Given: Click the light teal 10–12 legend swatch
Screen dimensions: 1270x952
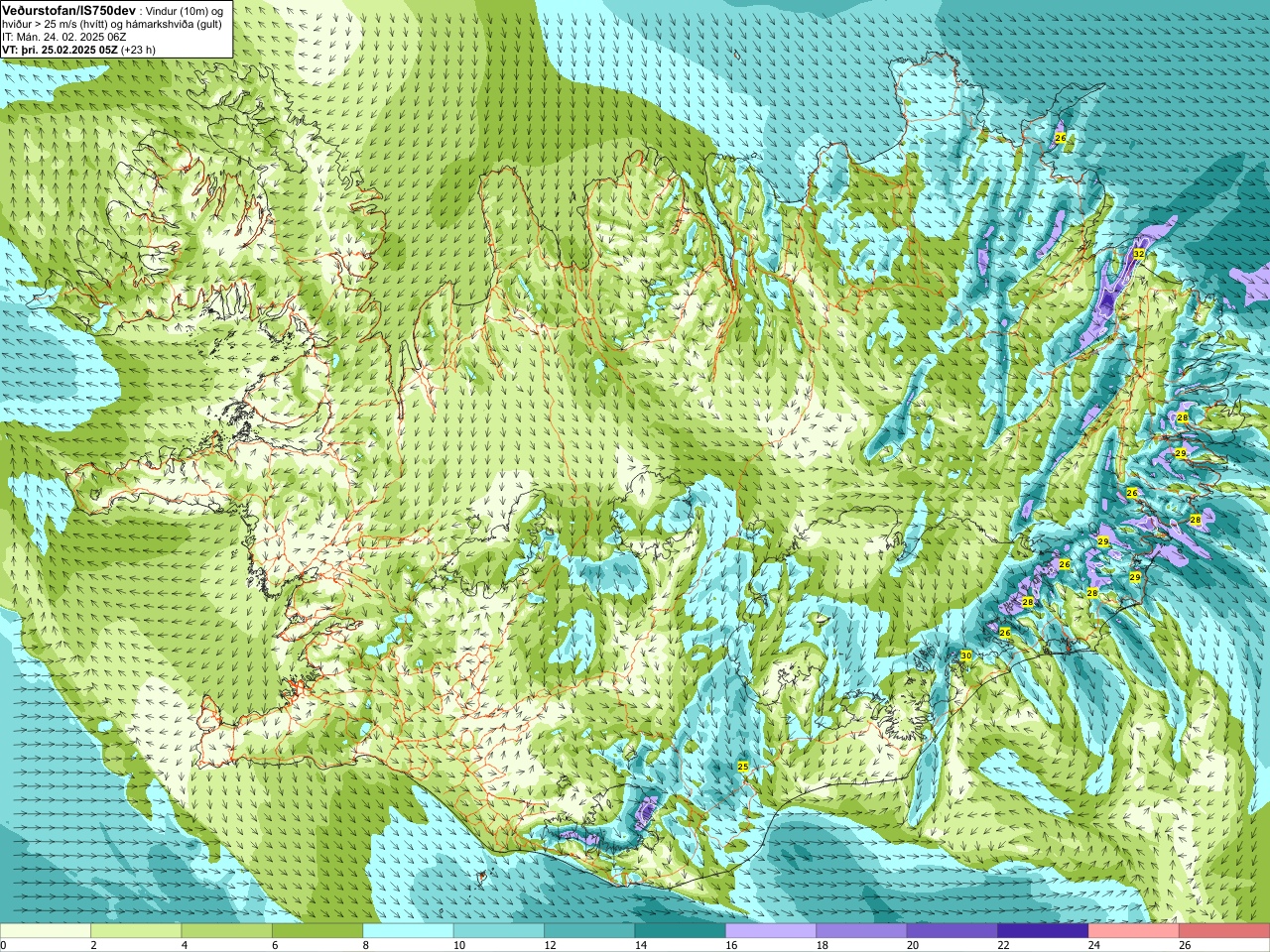Looking at the screenshot, I should pos(499,931).
